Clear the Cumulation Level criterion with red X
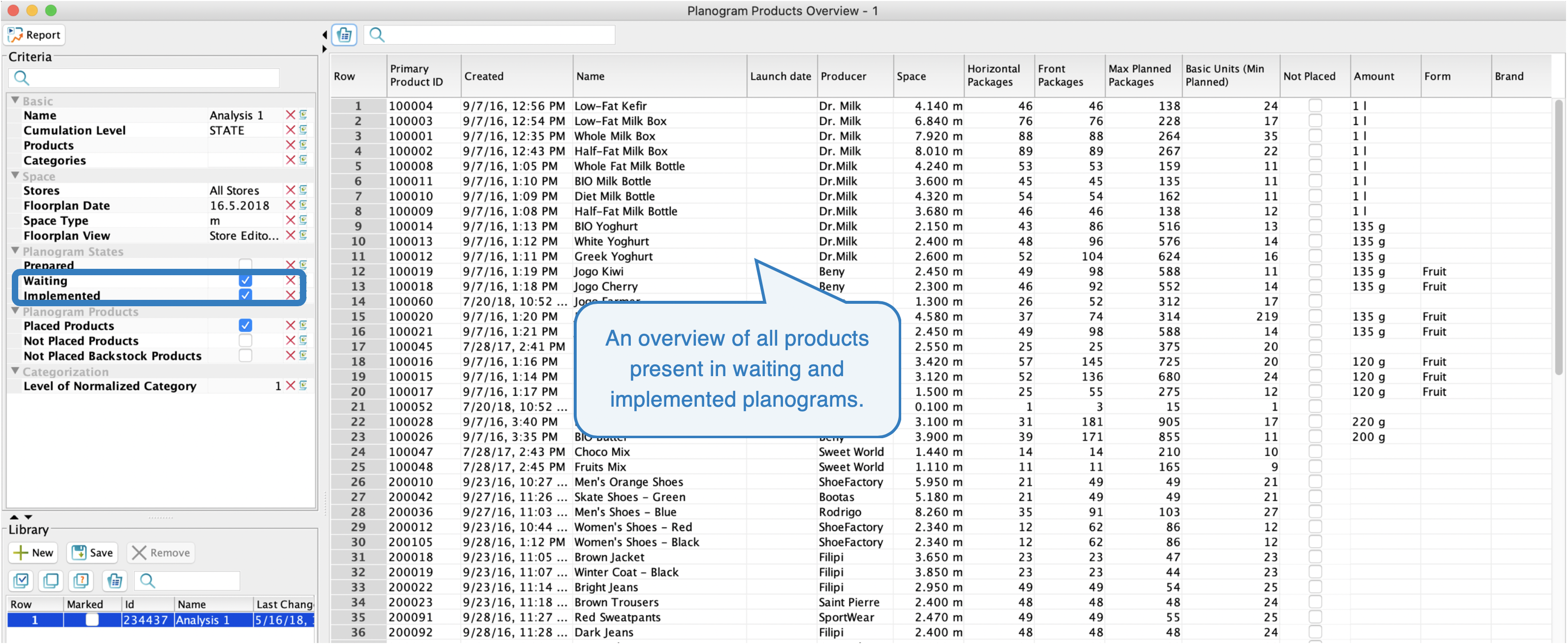This screenshot has width=1568, height=644. (x=291, y=130)
